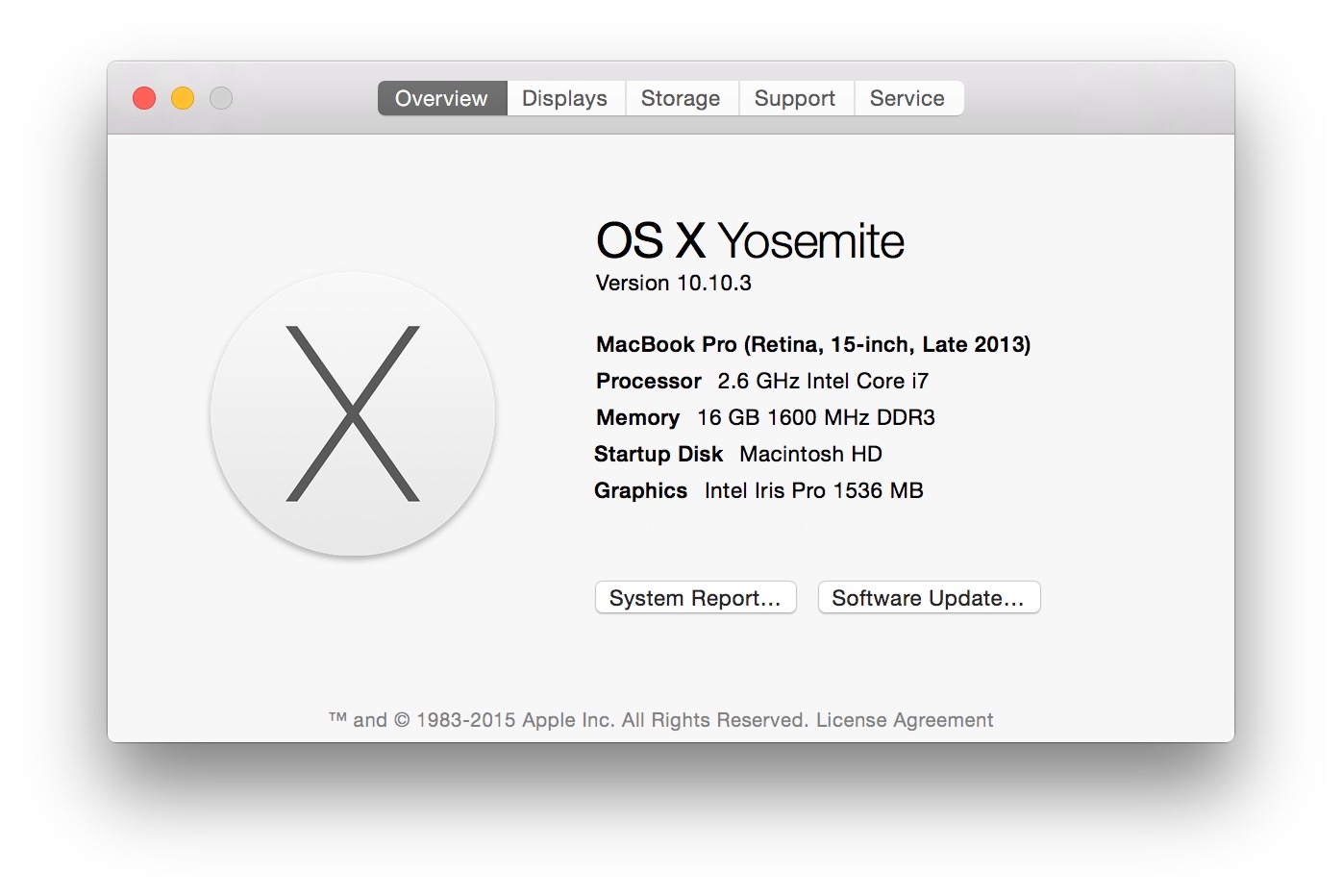The width and height of the screenshot is (1342, 896).
Task: Click the Macintosh HD value
Action: [810, 454]
